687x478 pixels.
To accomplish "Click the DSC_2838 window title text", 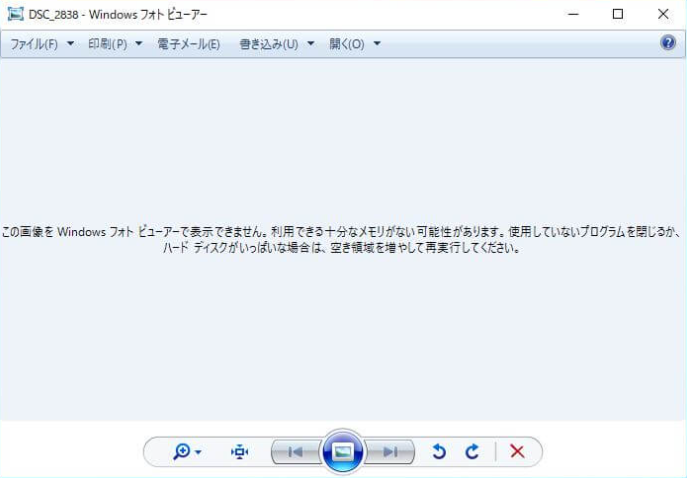I will [118, 14].
